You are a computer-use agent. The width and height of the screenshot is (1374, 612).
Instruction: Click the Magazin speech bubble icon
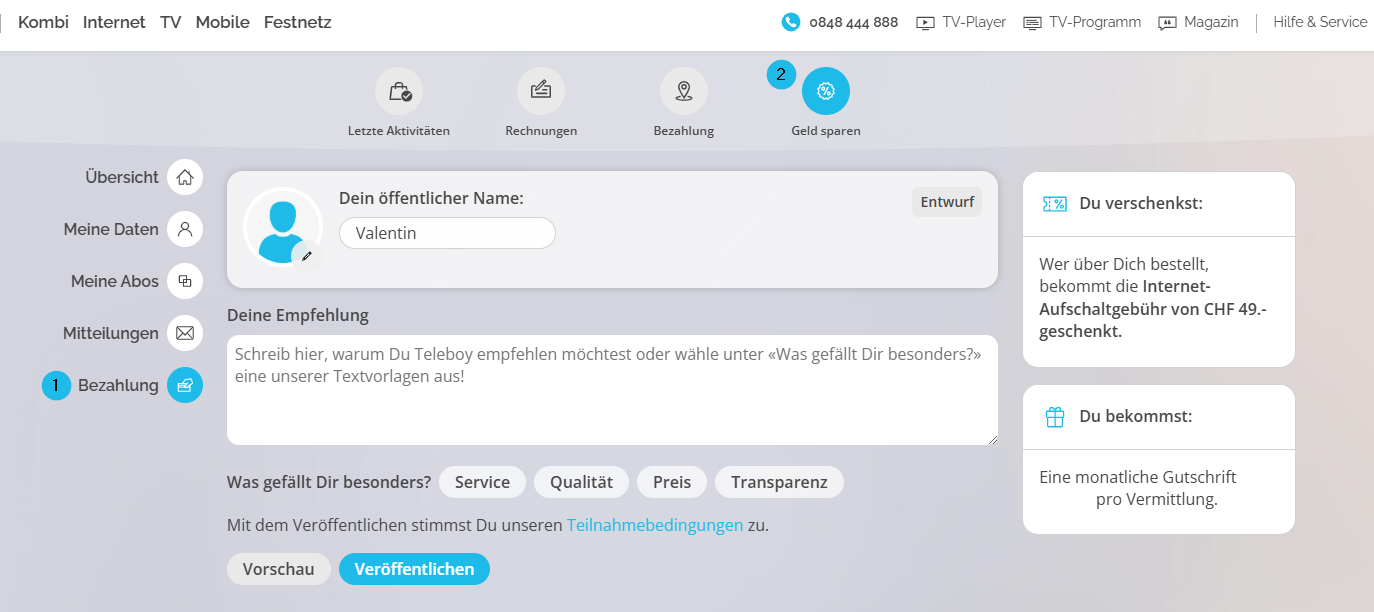(x=1167, y=23)
